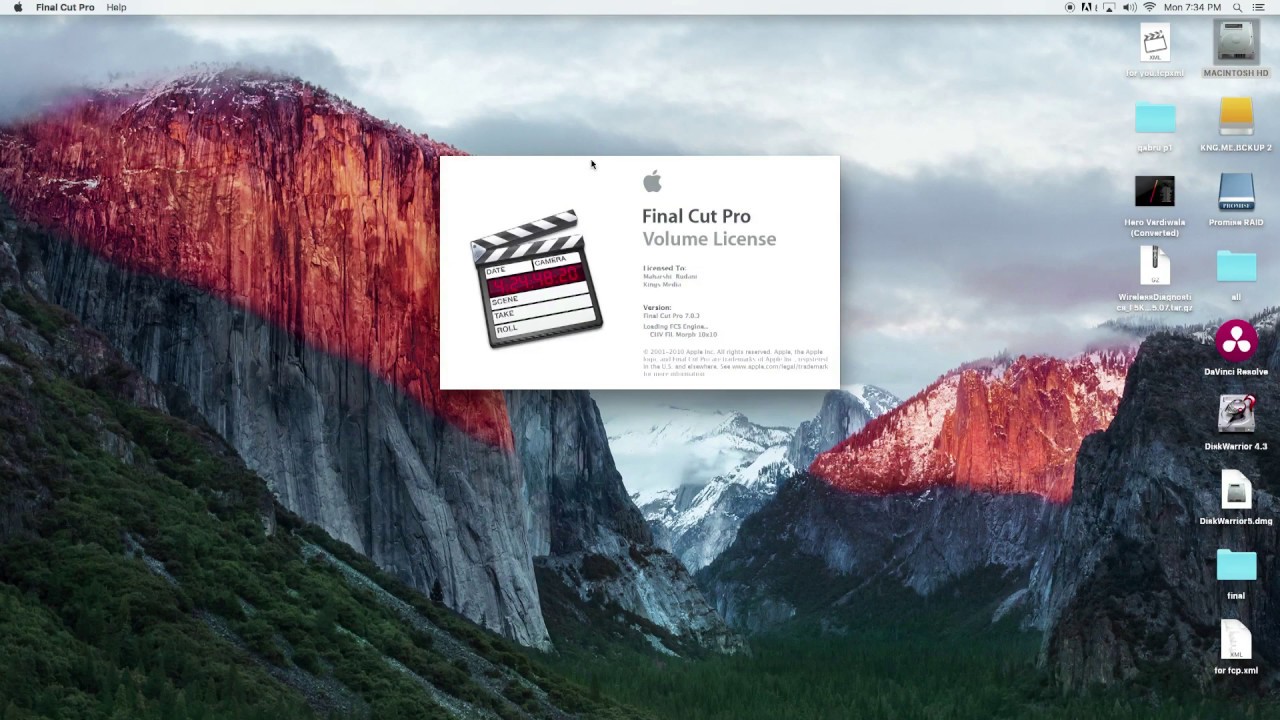
Task: Select the WirelessDiagnostics tar.gz file
Action: 1155,280
